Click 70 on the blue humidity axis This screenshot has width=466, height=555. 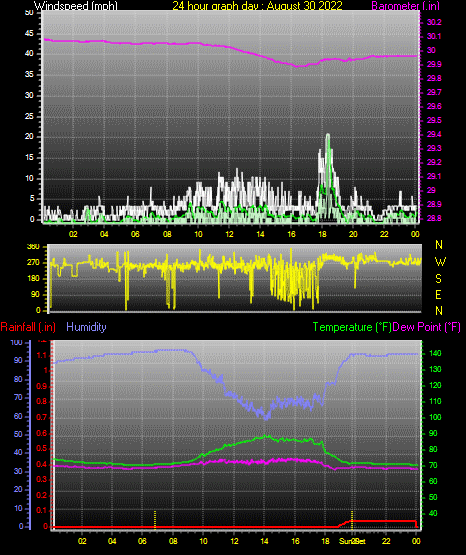click(x=18, y=397)
